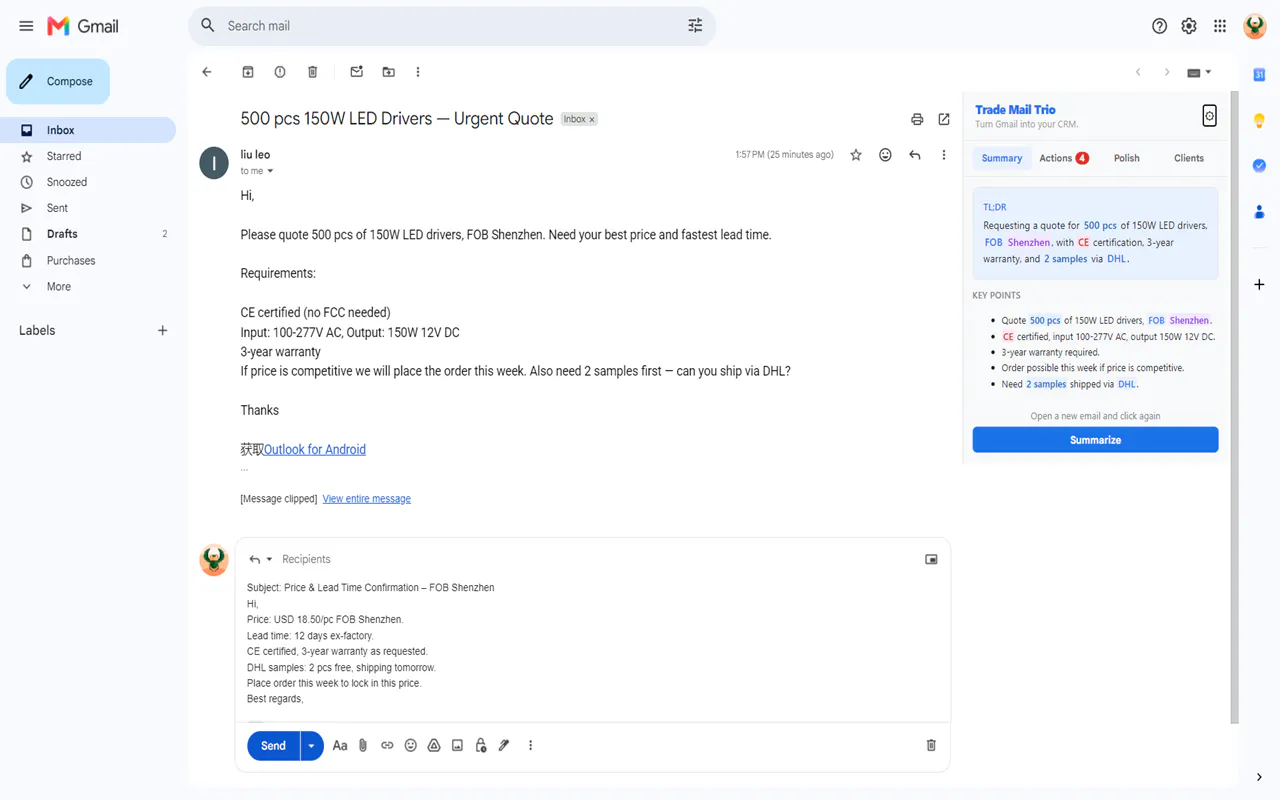Toggle formatting options Aa
Viewport: 1280px width, 800px height.
pos(340,746)
